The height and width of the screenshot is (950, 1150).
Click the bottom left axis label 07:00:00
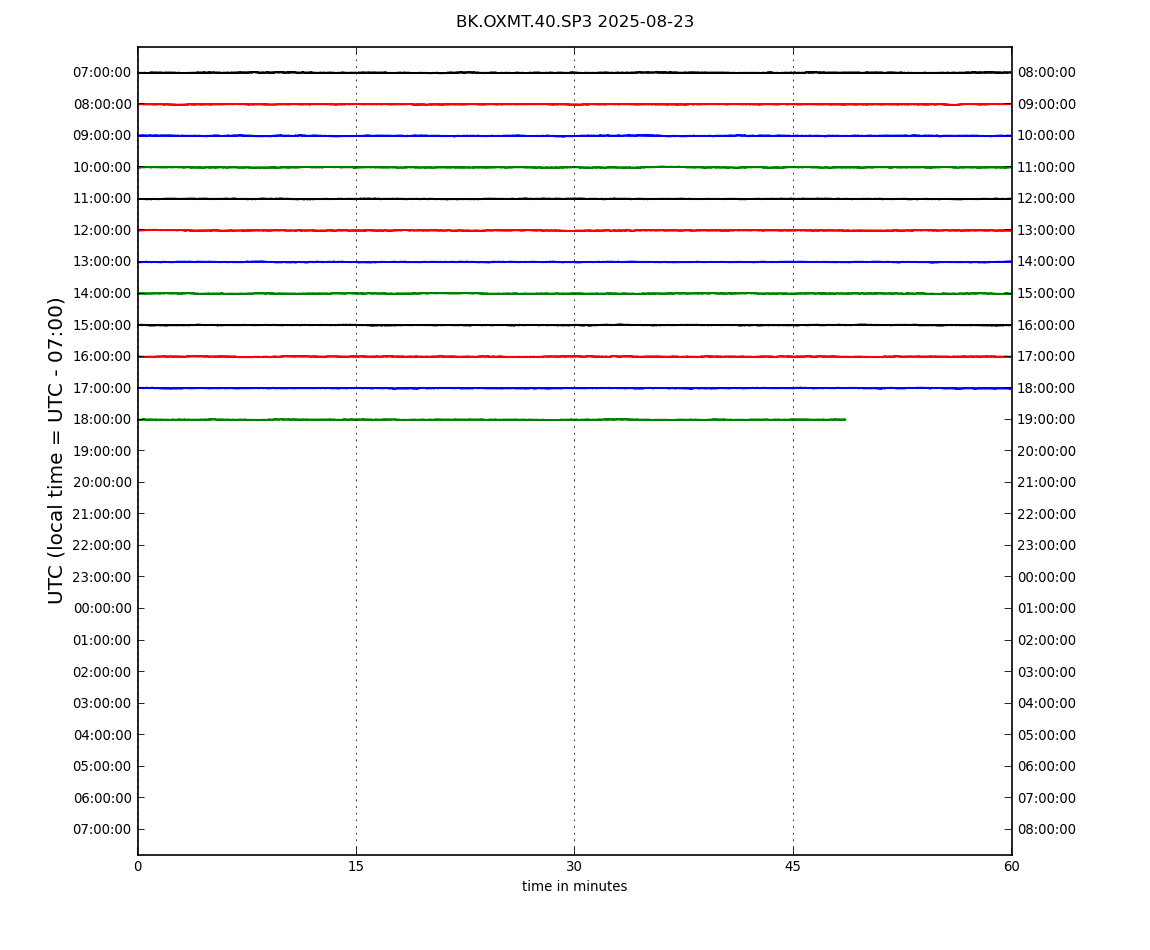102,830
